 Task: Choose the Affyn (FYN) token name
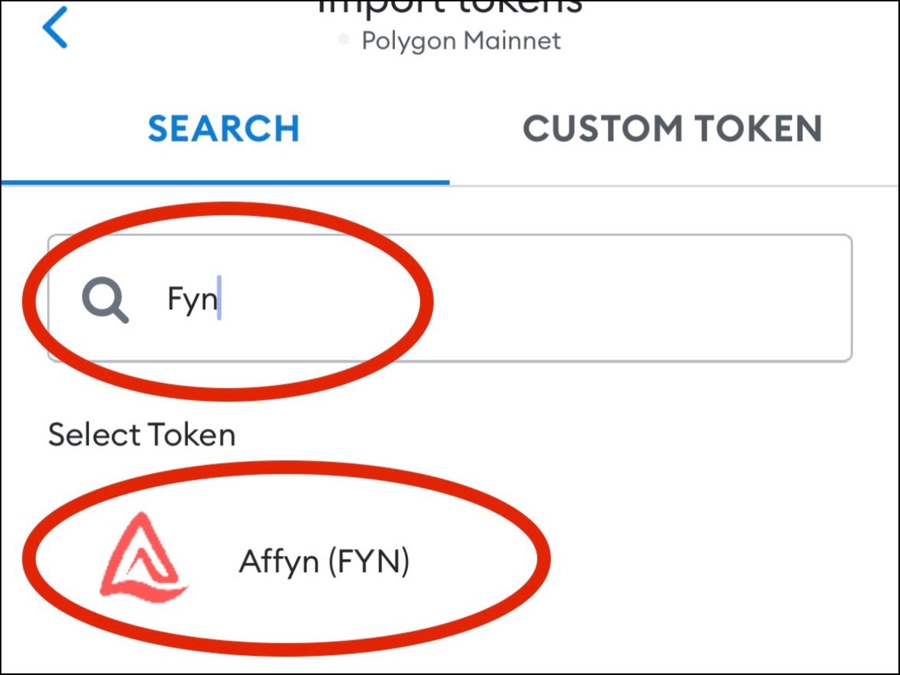324,561
